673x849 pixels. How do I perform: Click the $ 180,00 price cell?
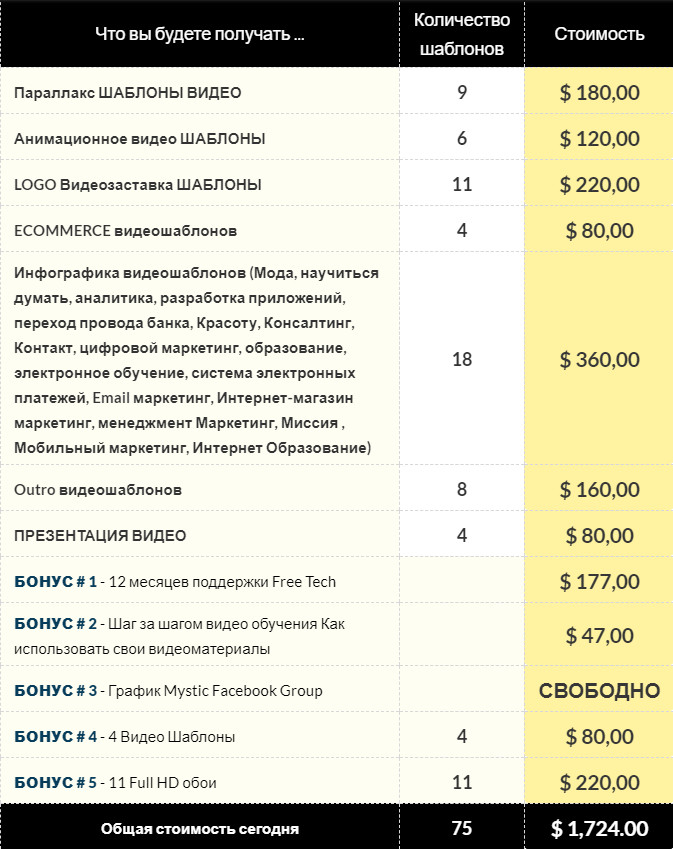click(599, 93)
